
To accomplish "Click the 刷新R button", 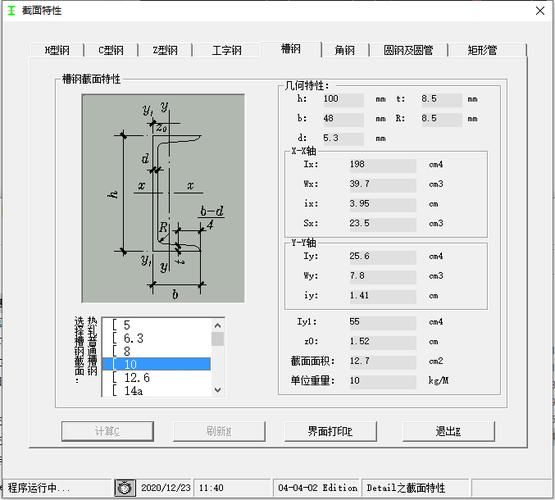I will coord(219,431).
